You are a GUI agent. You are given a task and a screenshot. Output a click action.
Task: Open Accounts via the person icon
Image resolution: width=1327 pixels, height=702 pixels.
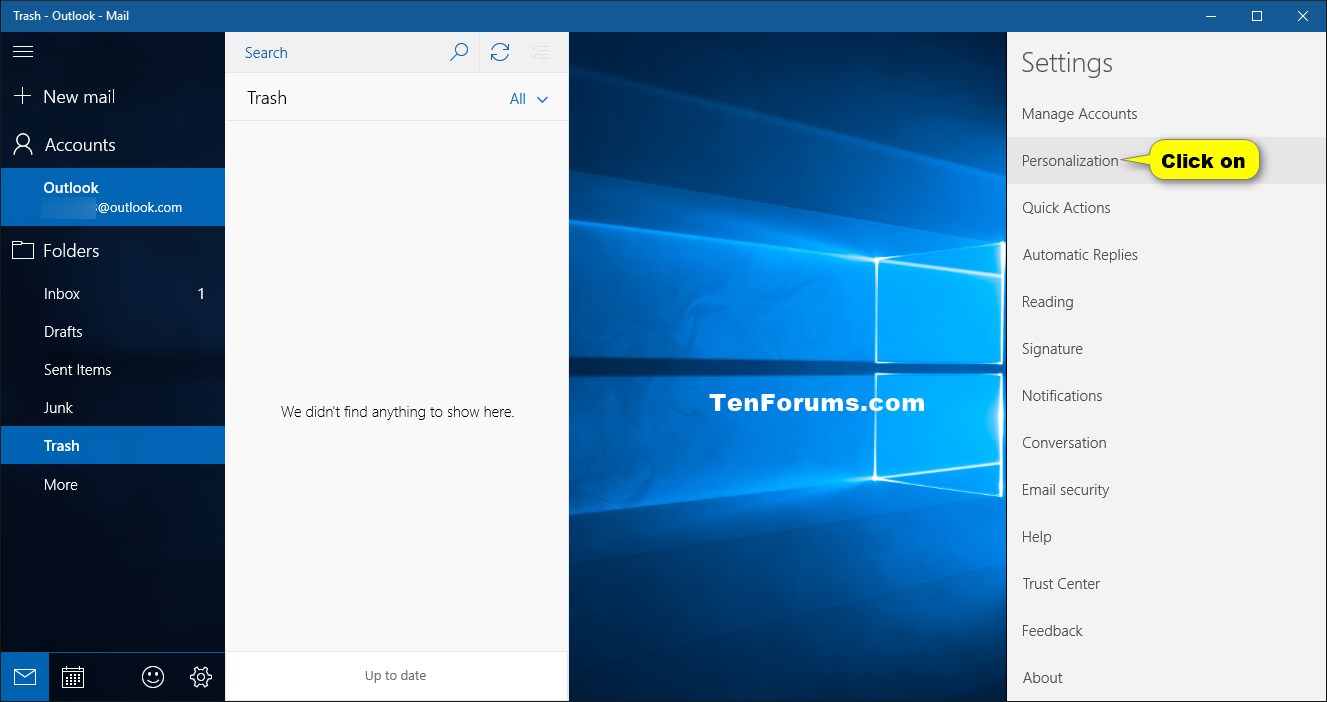[x=22, y=145]
